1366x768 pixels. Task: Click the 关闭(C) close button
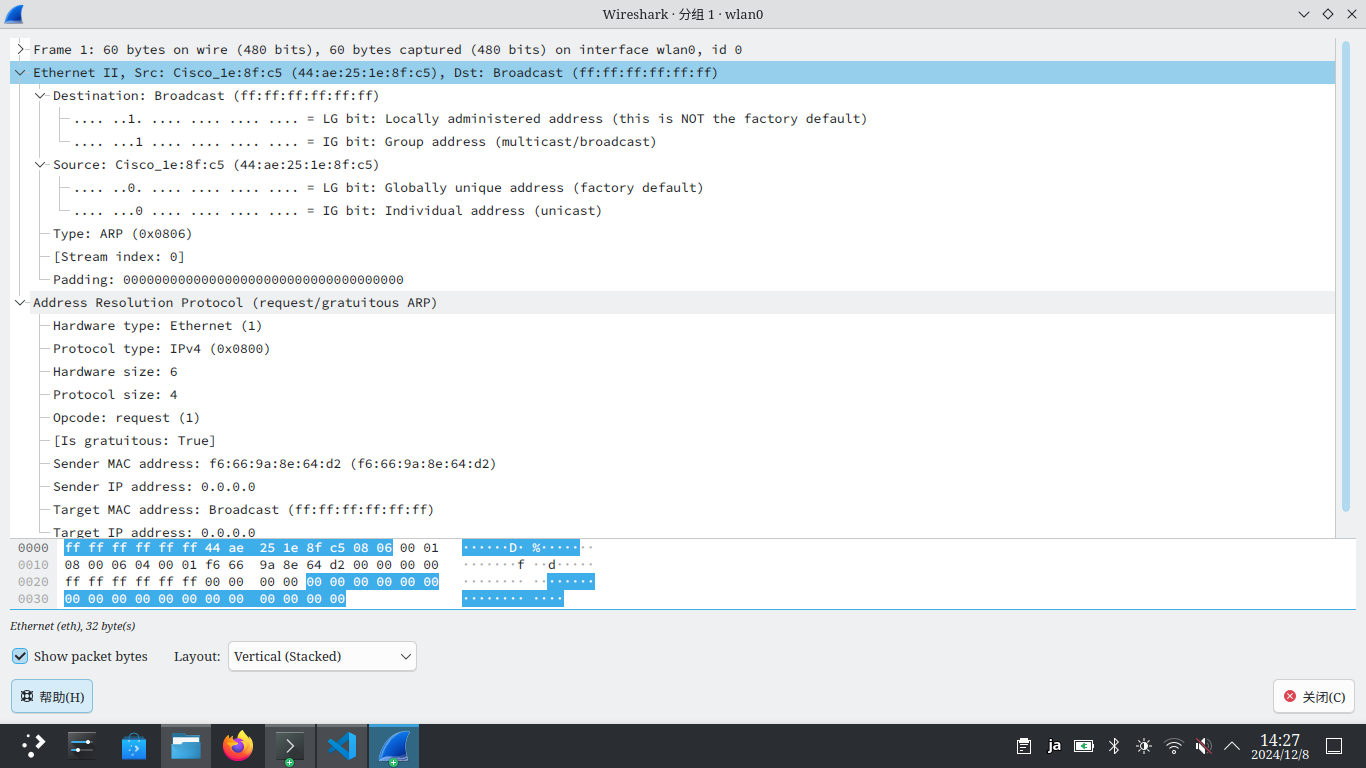pos(1314,697)
